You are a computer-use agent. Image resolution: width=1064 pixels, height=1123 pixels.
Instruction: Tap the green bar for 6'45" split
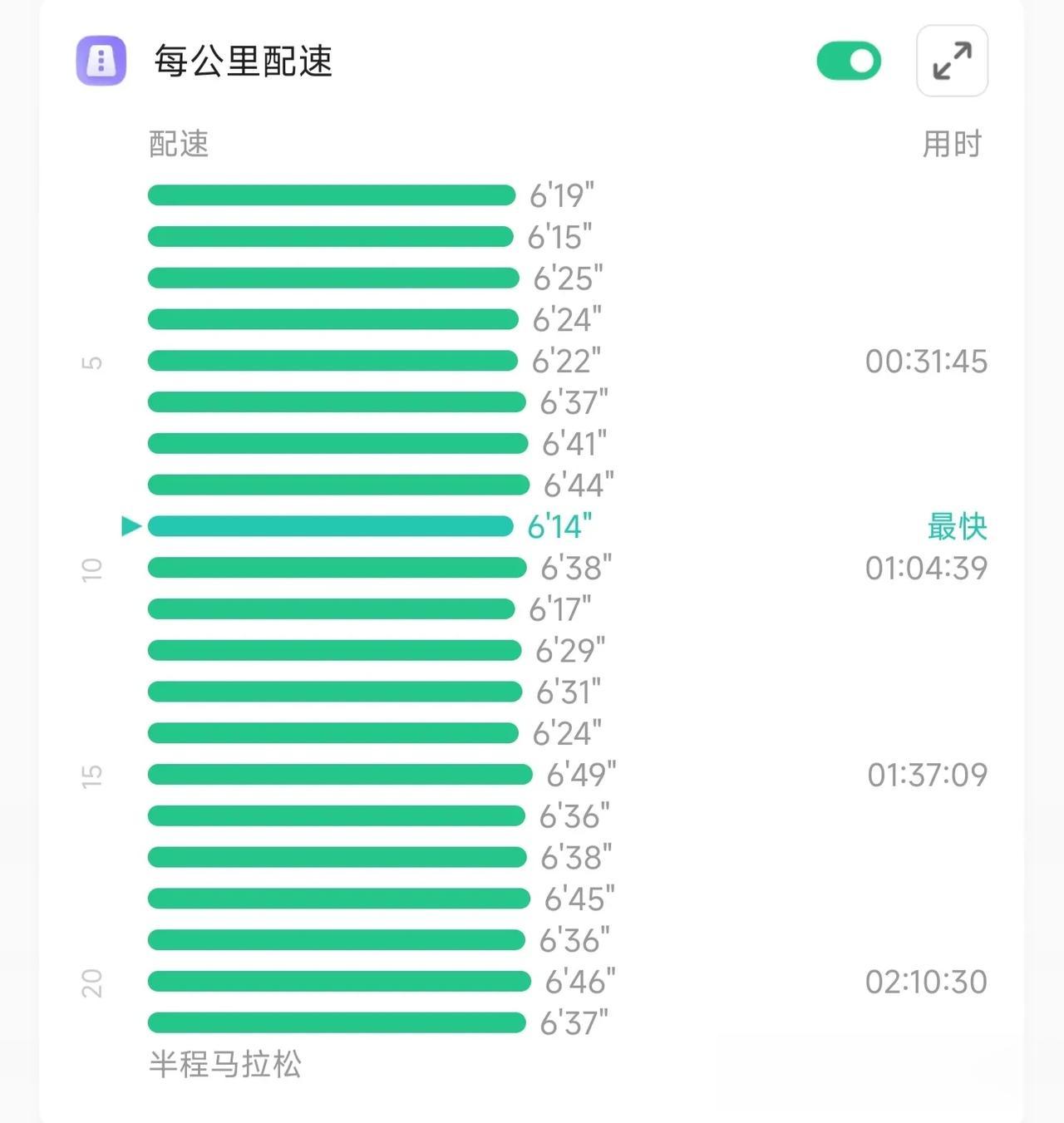pos(339,899)
